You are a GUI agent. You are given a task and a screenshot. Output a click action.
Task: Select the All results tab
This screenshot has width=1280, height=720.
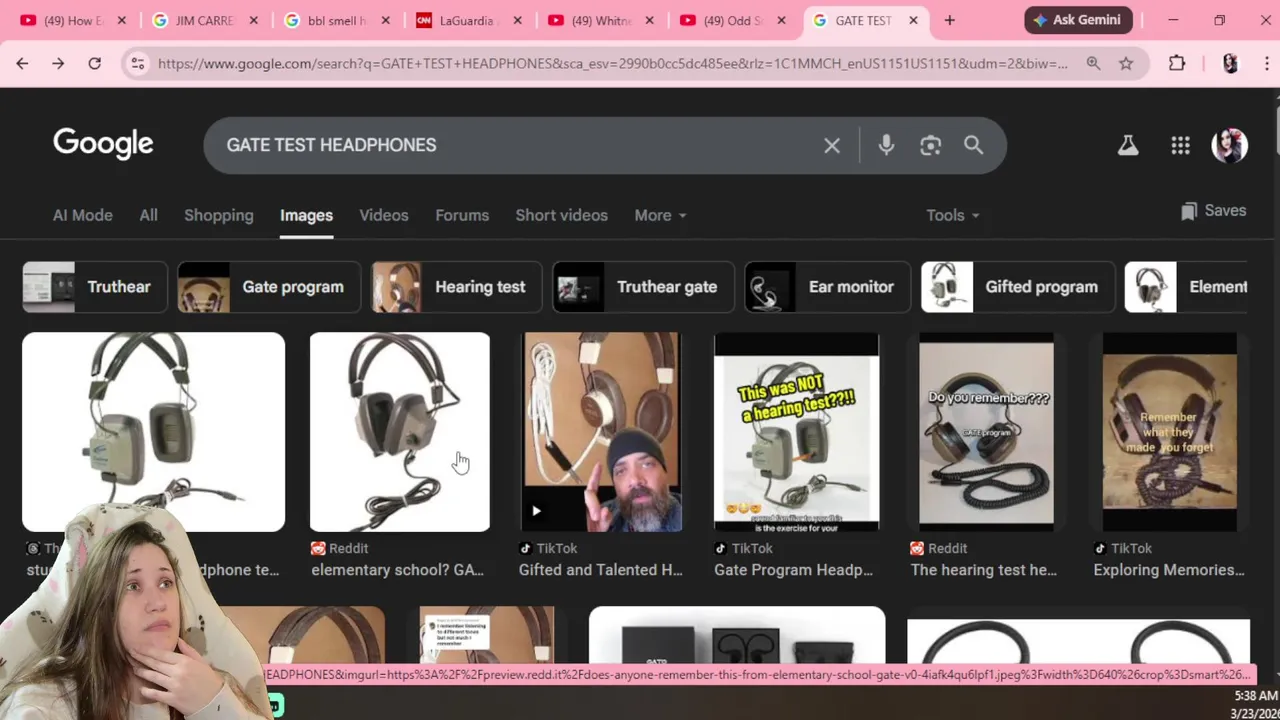pyautogui.click(x=148, y=215)
